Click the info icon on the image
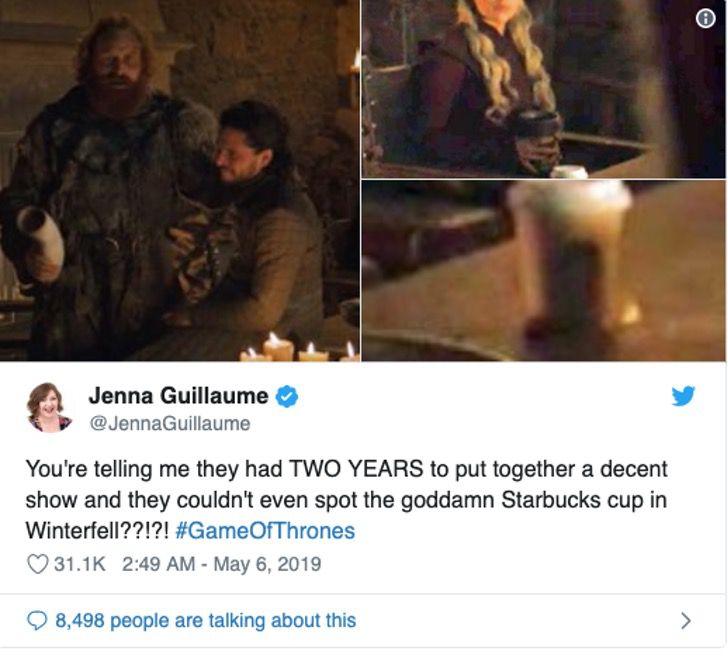This screenshot has width=728, height=658. 705,19
